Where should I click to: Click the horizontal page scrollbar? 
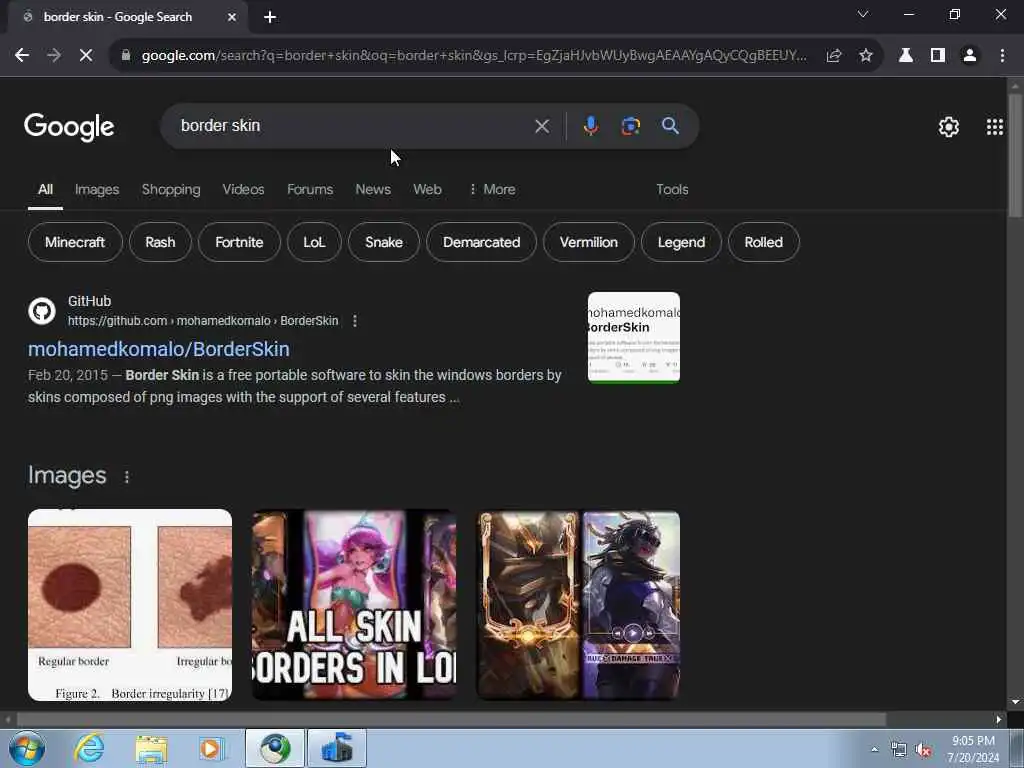(x=451, y=719)
